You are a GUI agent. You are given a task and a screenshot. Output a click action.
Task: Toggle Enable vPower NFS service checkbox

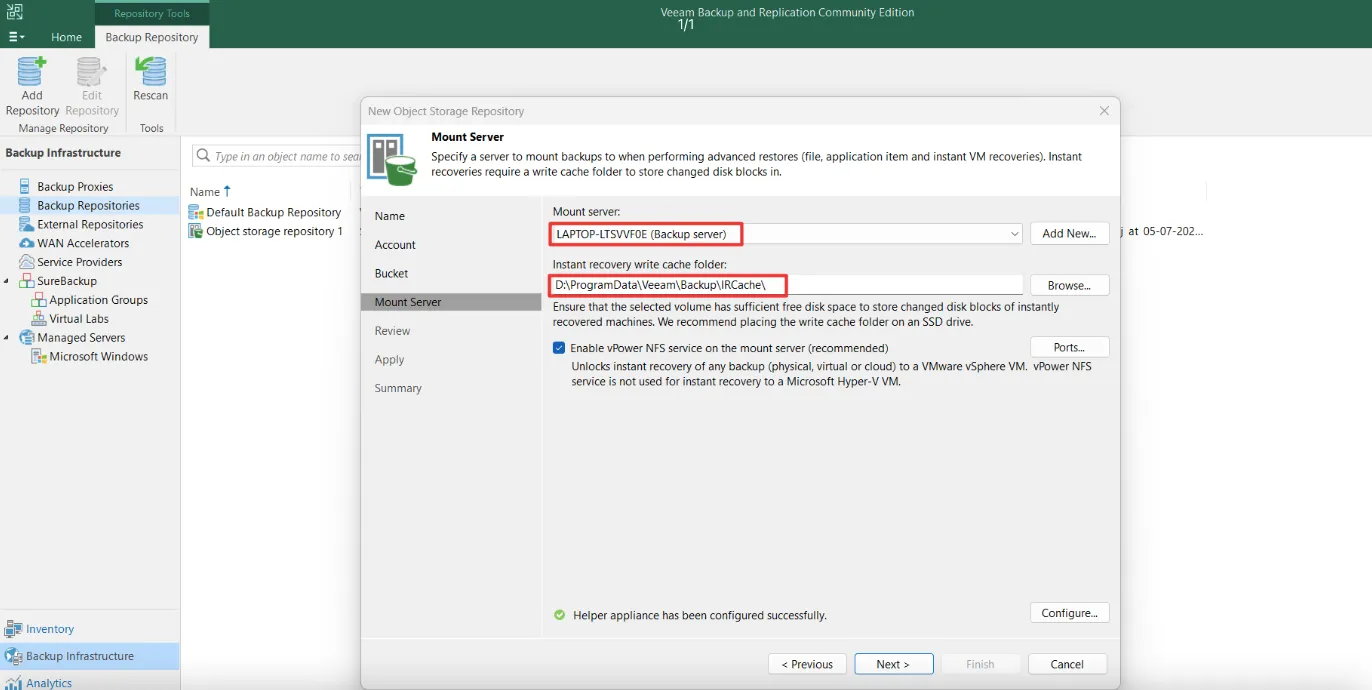tap(559, 348)
